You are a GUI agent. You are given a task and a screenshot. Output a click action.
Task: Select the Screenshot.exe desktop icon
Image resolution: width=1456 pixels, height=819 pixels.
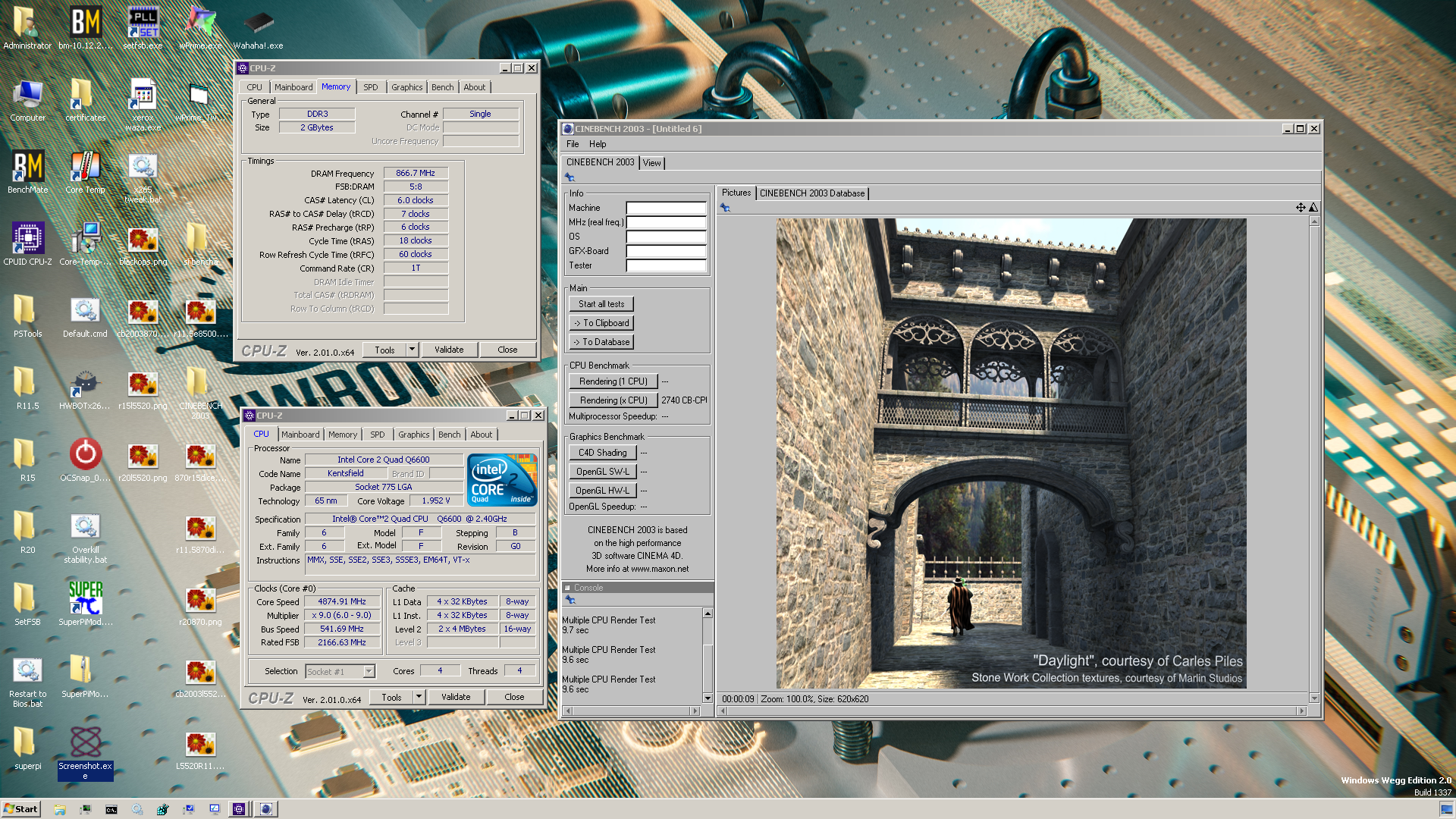[x=86, y=752]
